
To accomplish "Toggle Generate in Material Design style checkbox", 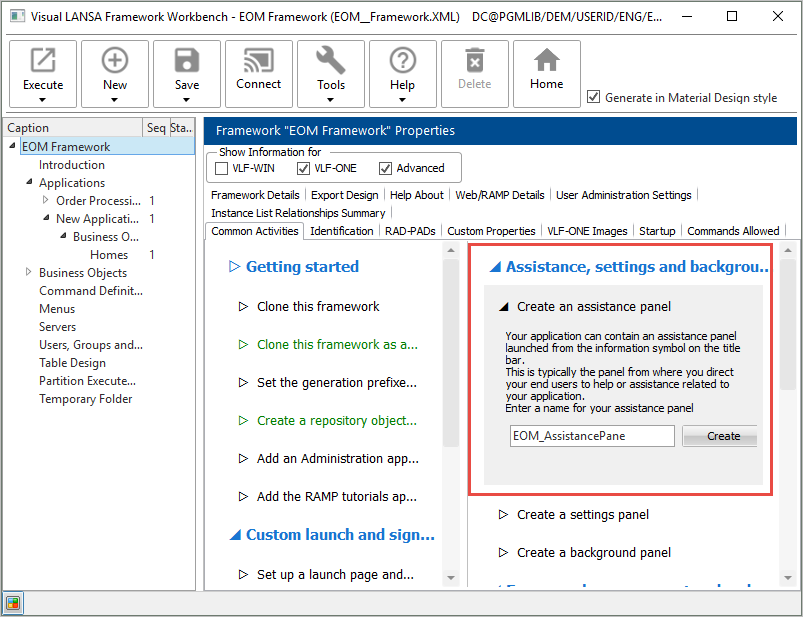I will click(x=593, y=96).
